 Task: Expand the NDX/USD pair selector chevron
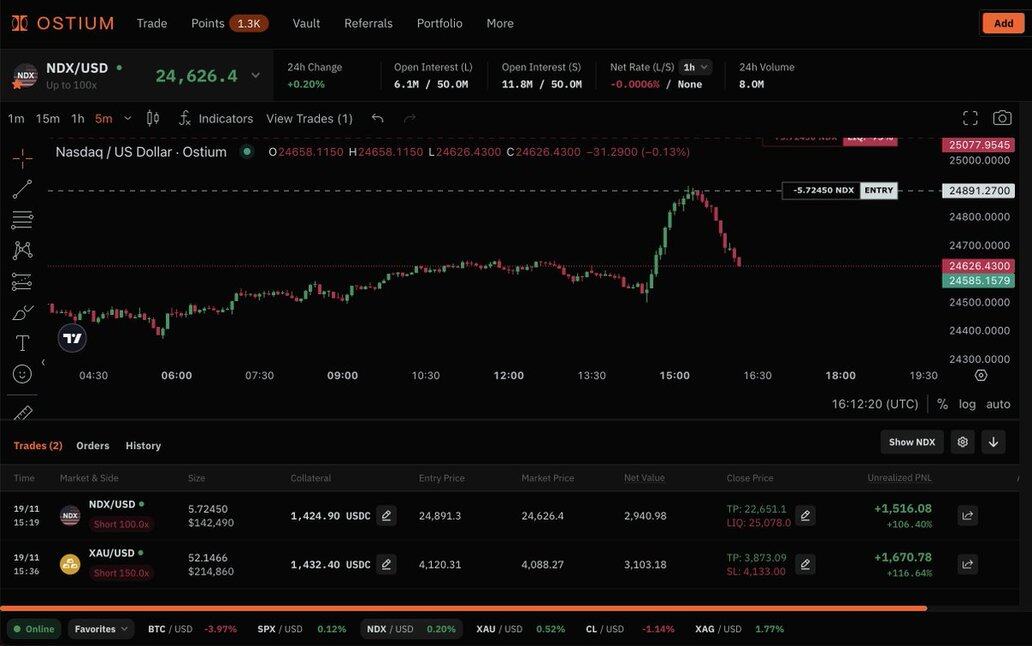click(x=255, y=75)
